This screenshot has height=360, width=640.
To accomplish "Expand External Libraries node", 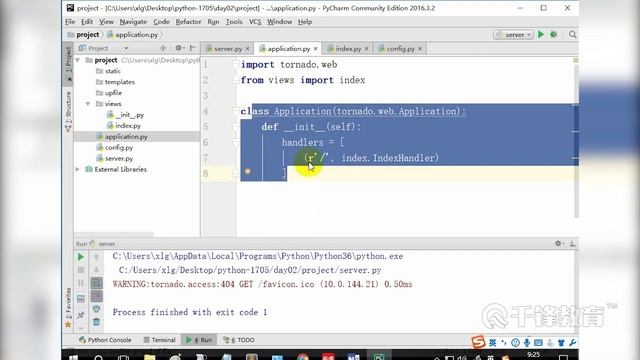I will pos(78,169).
